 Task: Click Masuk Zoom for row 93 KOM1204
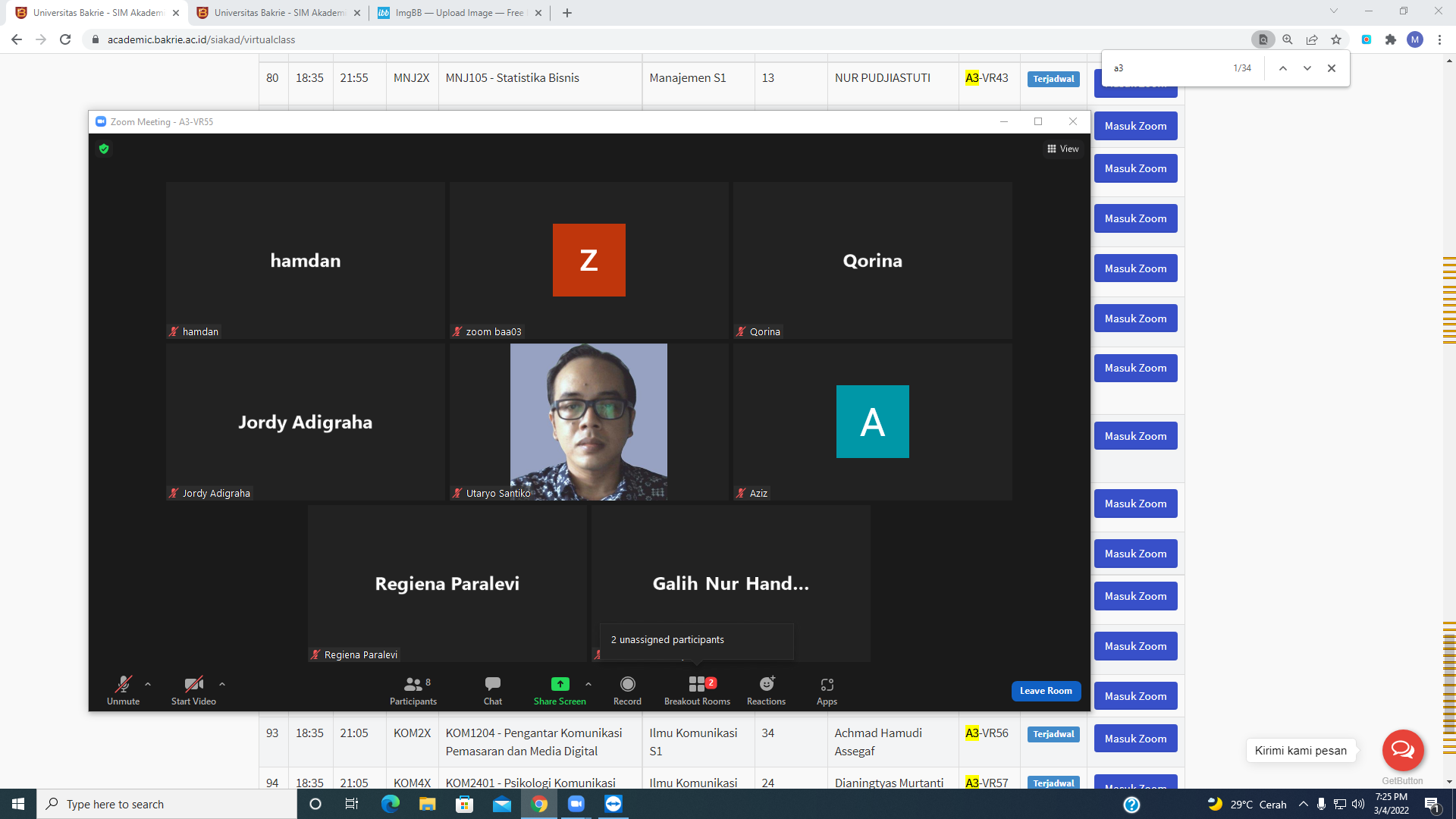pos(1135,739)
